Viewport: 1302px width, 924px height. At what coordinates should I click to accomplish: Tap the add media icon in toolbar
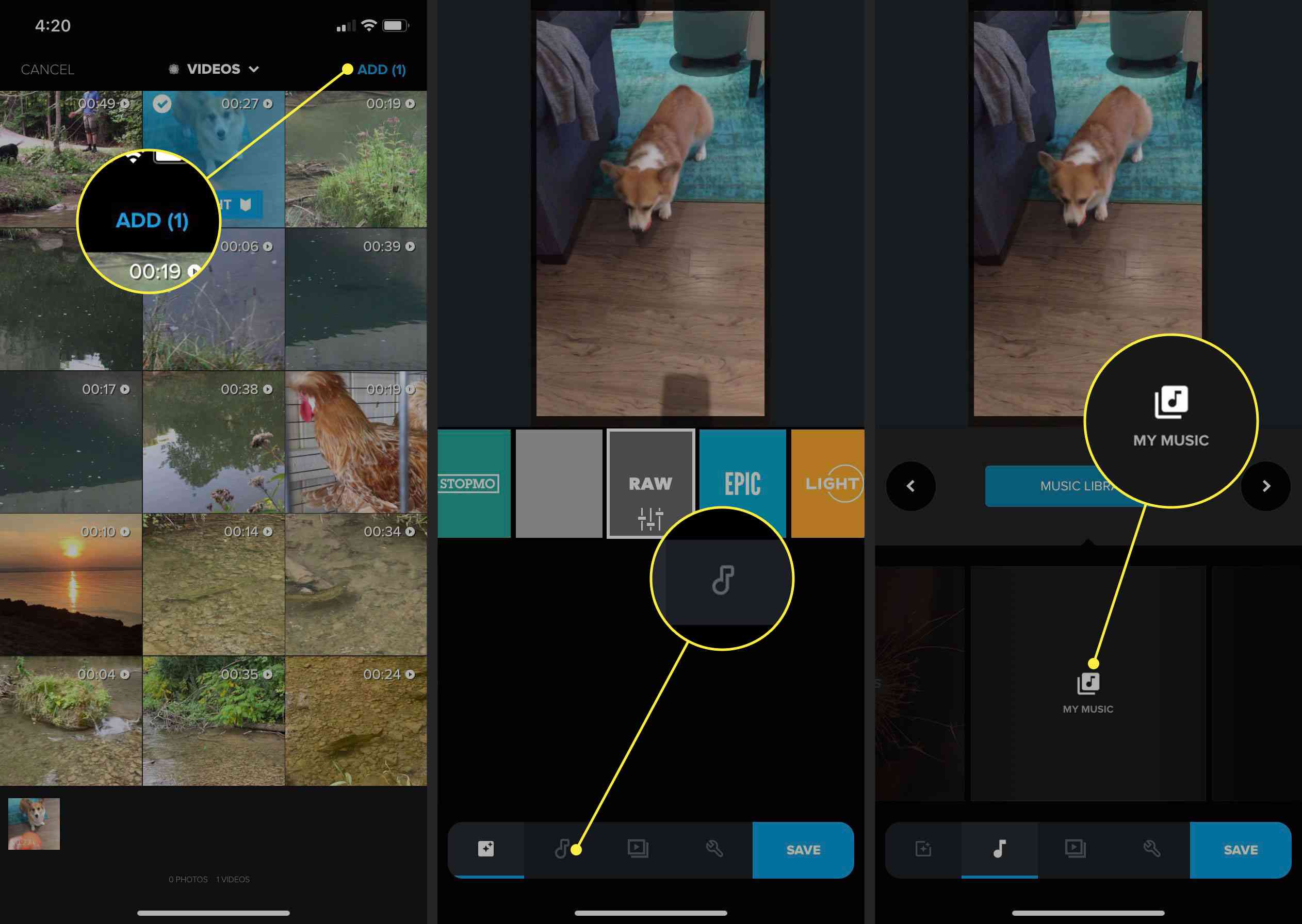click(x=487, y=849)
